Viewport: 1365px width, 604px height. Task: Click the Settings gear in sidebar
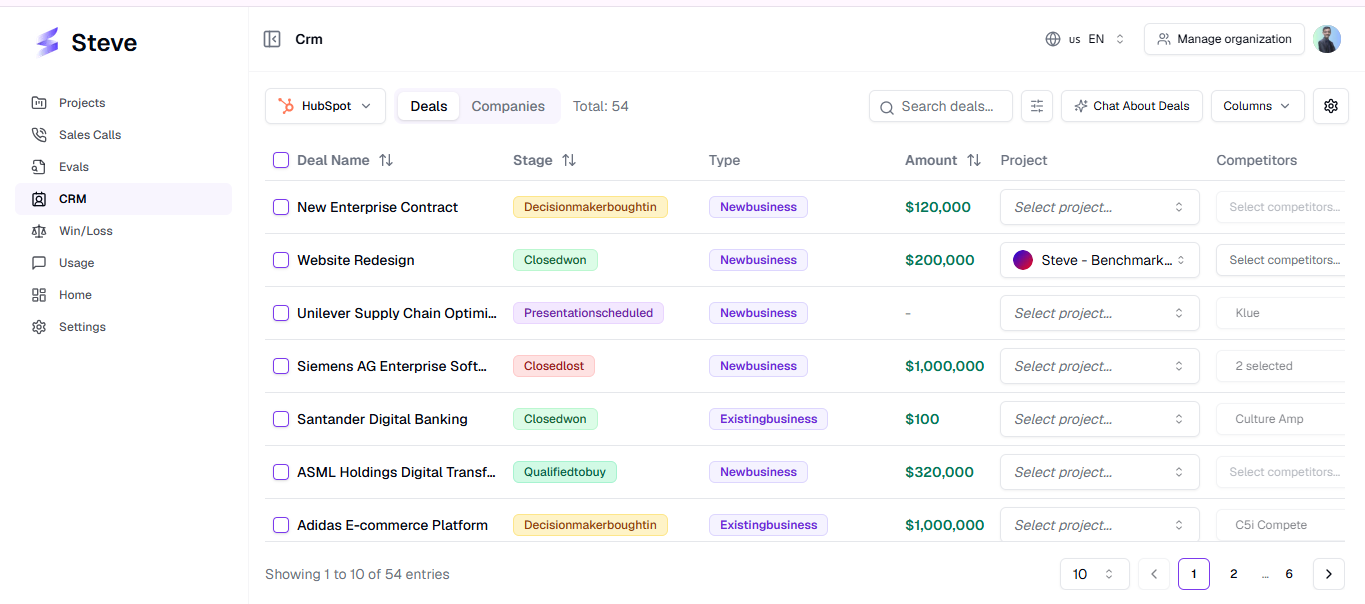pyautogui.click(x=39, y=327)
